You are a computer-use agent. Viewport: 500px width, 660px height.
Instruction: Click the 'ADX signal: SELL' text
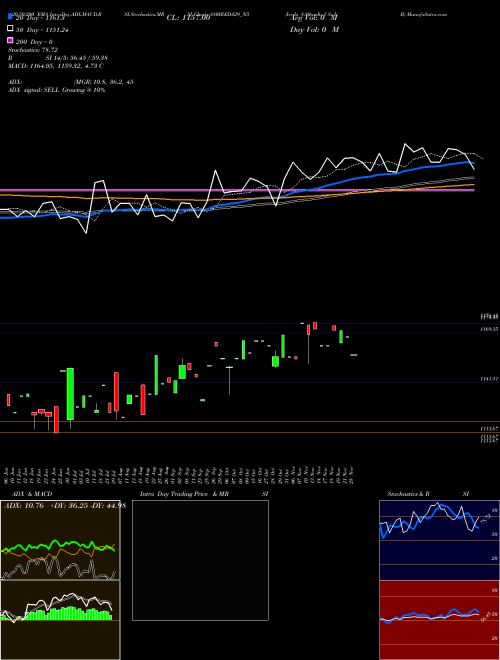pos(34,90)
